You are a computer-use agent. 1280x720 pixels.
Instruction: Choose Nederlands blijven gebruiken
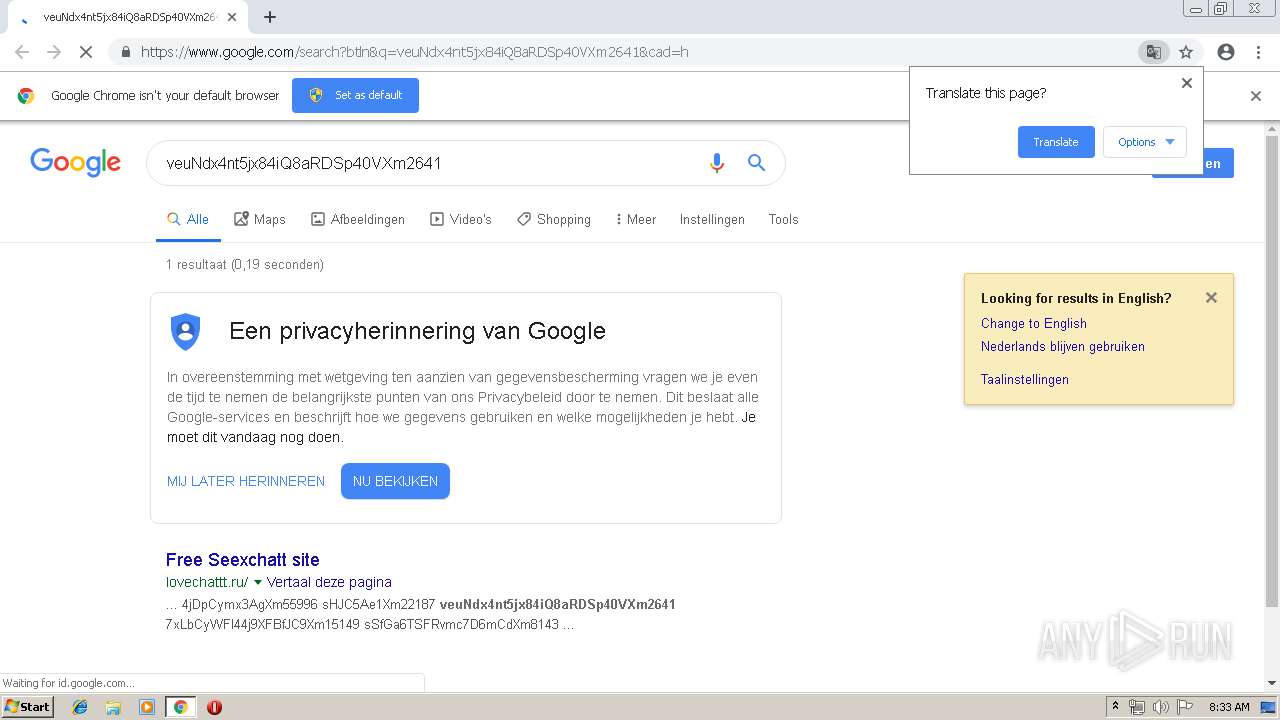coord(1063,346)
